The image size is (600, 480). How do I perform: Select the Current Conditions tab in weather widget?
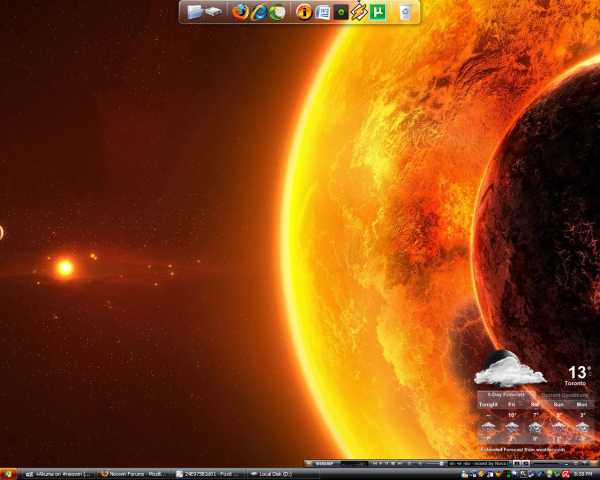pyautogui.click(x=565, y=395)
